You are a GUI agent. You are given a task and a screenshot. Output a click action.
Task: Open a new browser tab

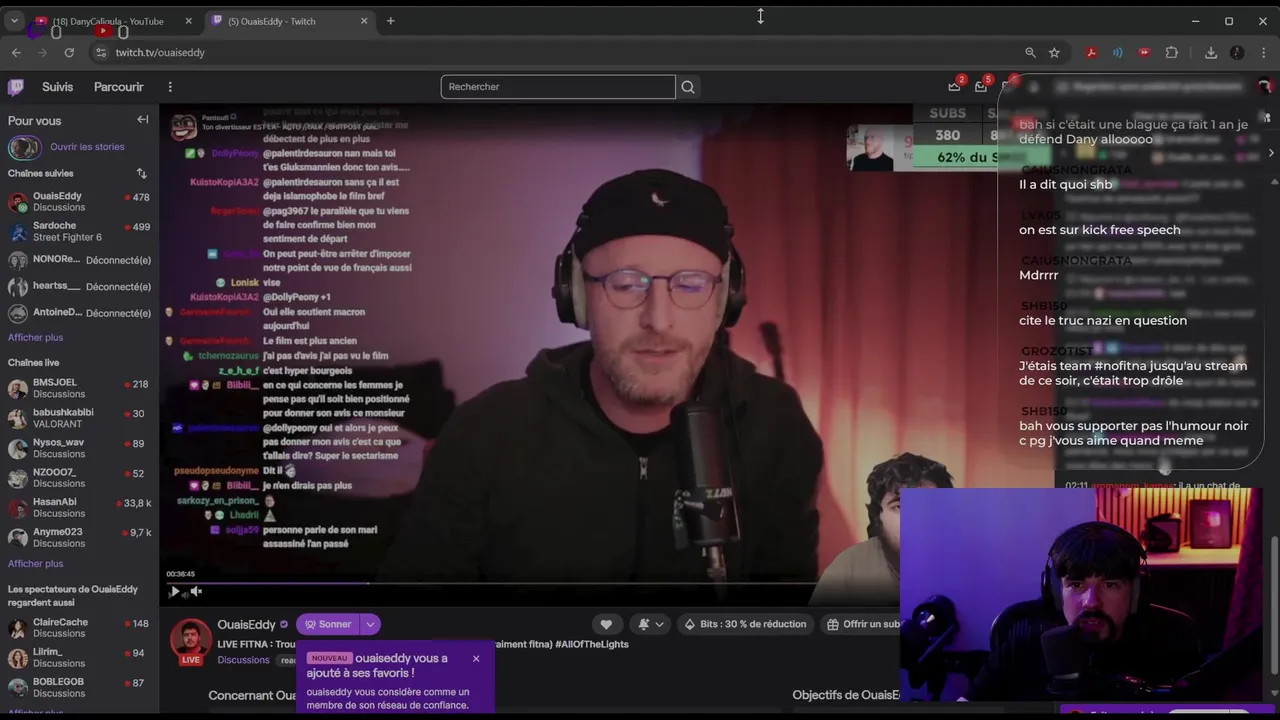(390, 21)
